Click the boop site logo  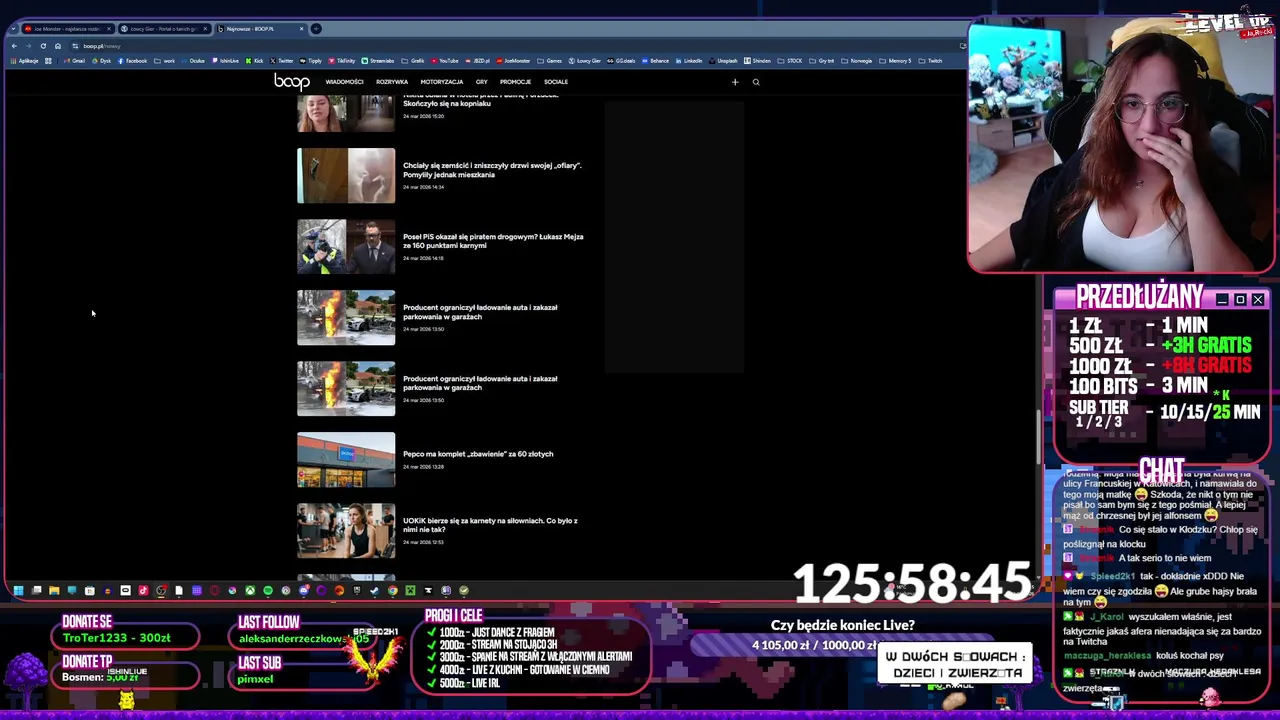pyautogui.click(x=292, y=81)
